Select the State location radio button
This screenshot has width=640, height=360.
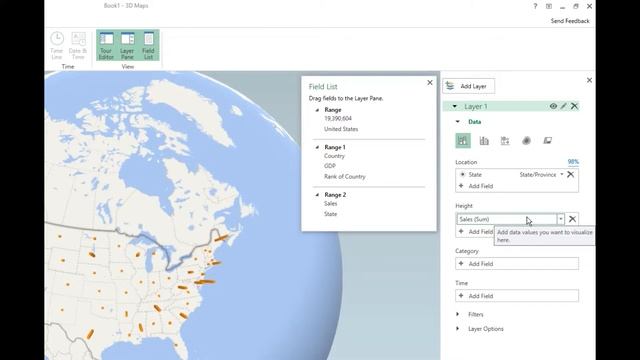[x=462, y=174]
